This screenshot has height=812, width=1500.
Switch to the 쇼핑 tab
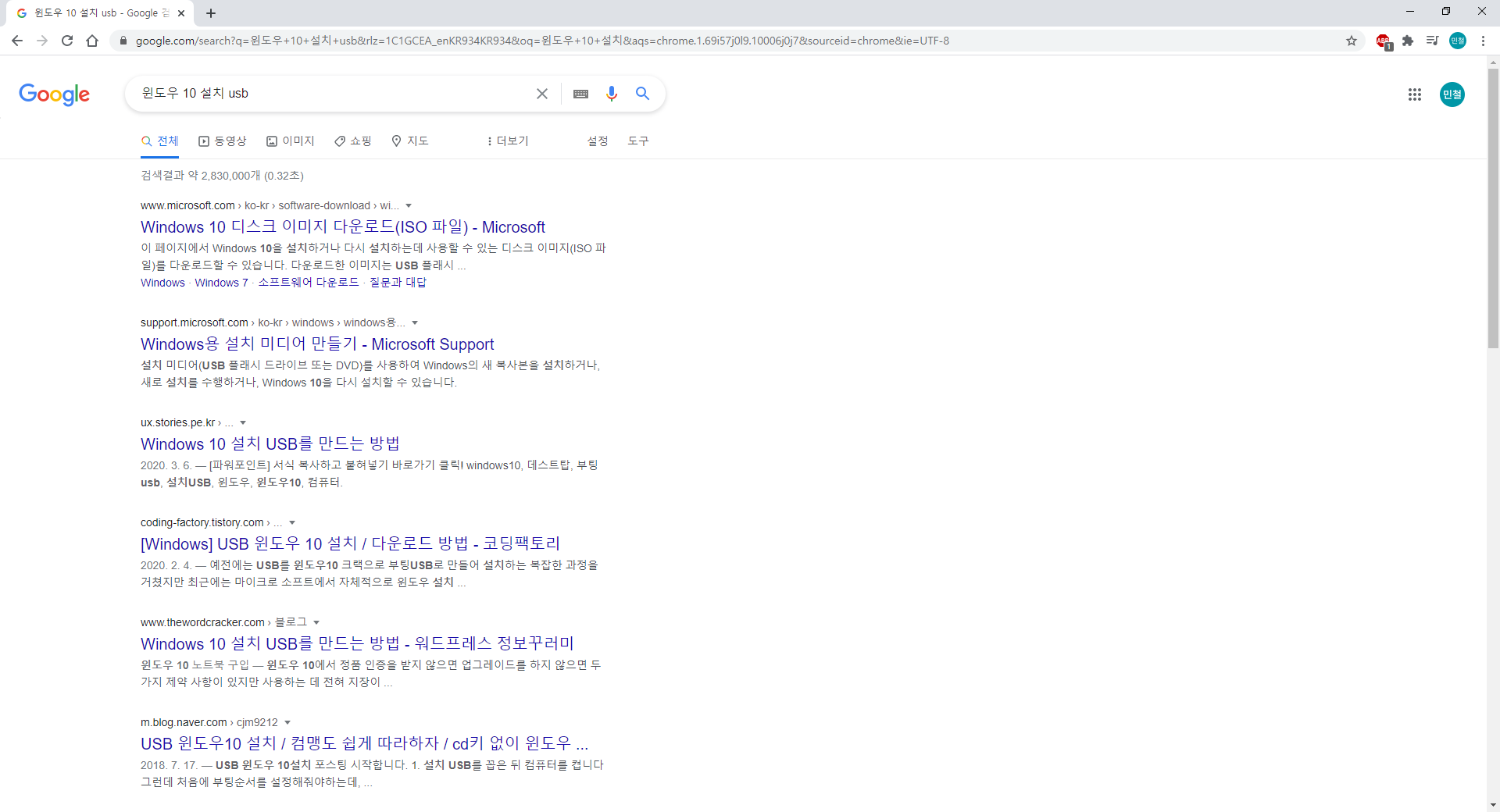[x=353, y=141]
